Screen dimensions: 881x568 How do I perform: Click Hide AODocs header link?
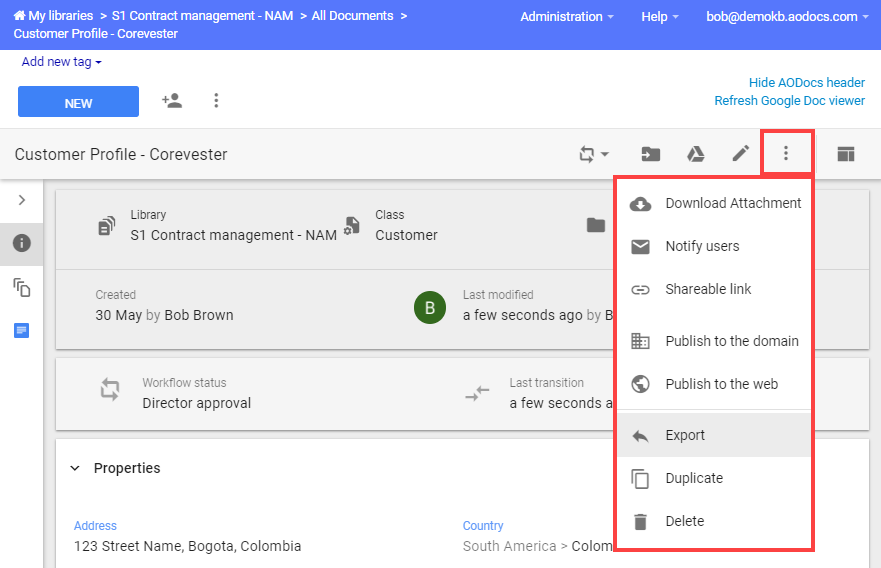tap(806, 83)
